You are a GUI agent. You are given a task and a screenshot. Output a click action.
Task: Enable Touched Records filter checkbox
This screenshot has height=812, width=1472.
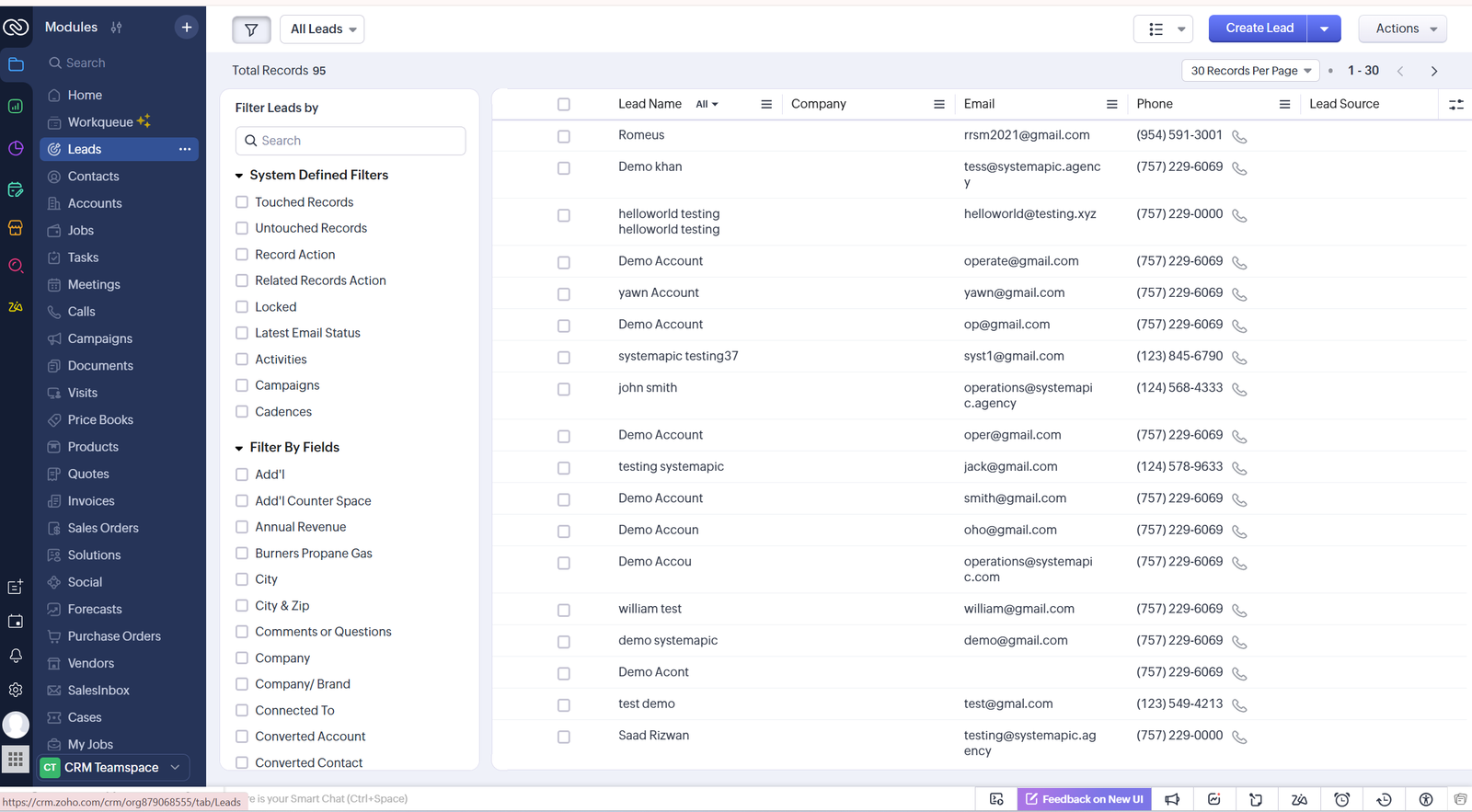point(242,202)
